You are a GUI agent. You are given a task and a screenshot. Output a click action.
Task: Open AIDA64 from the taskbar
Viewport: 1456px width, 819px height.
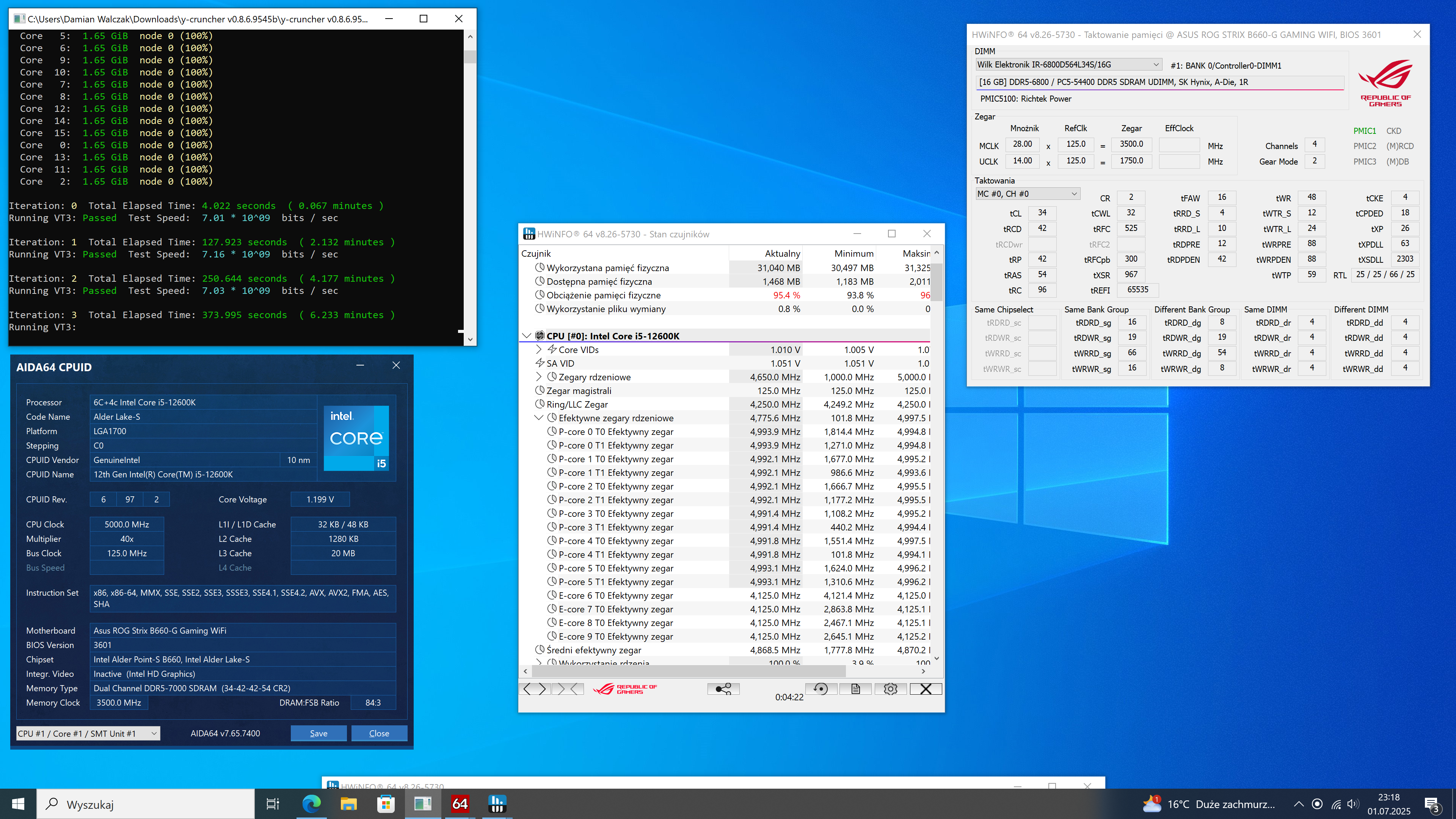click(460, 803)
